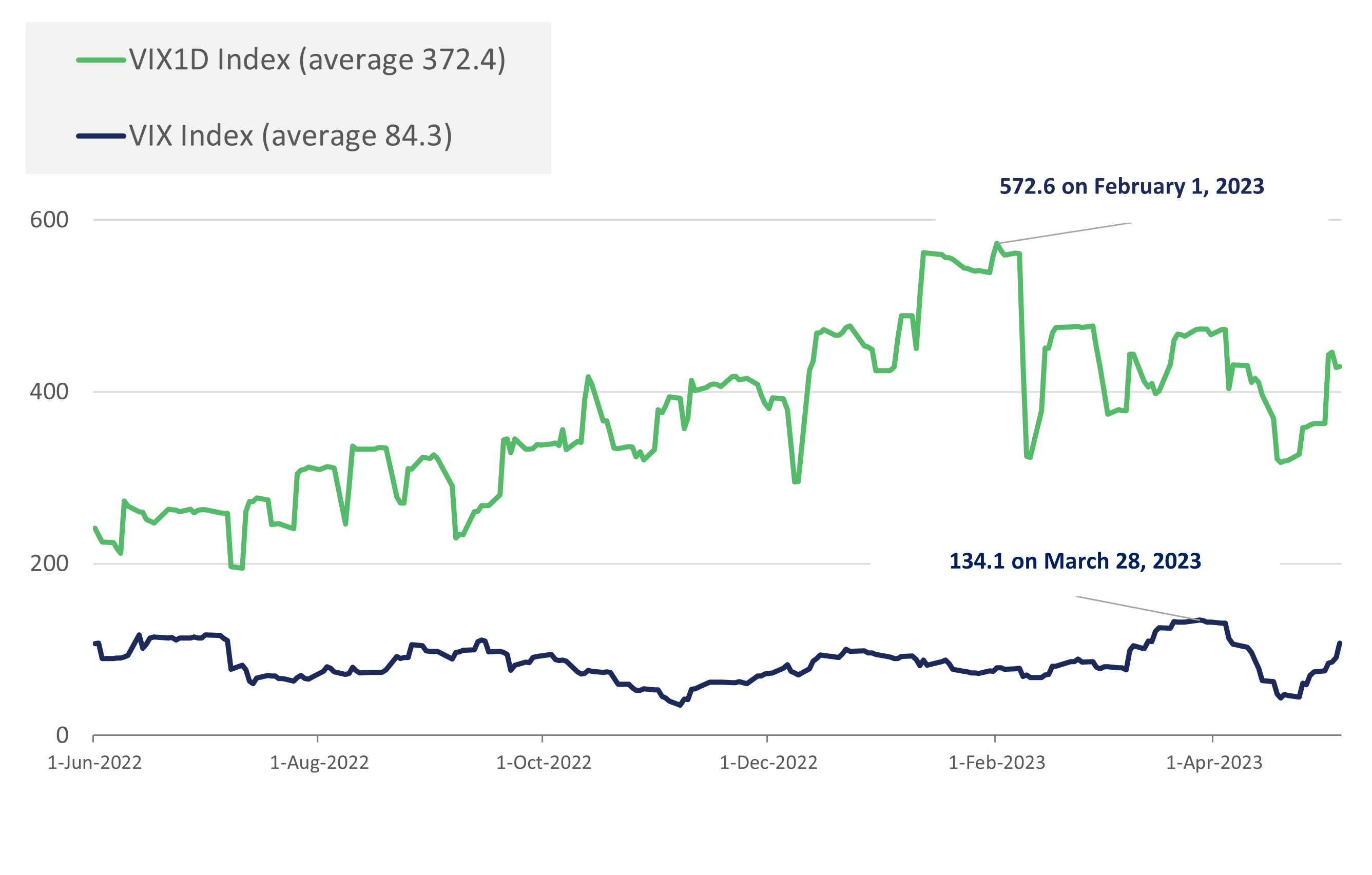Click the 200 y-axis label
1372x875 pixels.
click(49, 564)
